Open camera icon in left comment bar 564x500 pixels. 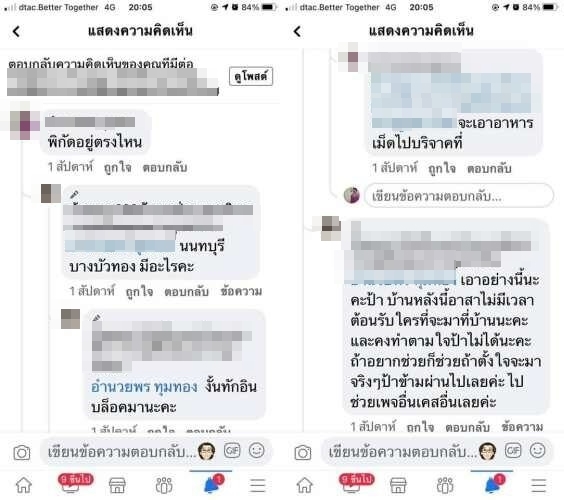click(22, 452)
